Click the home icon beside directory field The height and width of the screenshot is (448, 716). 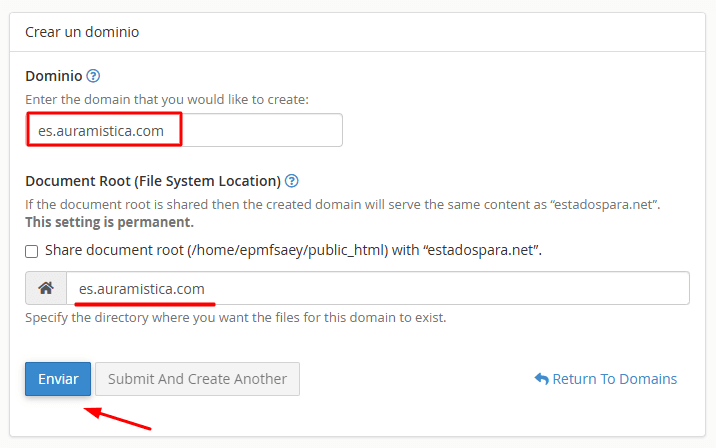45,288
